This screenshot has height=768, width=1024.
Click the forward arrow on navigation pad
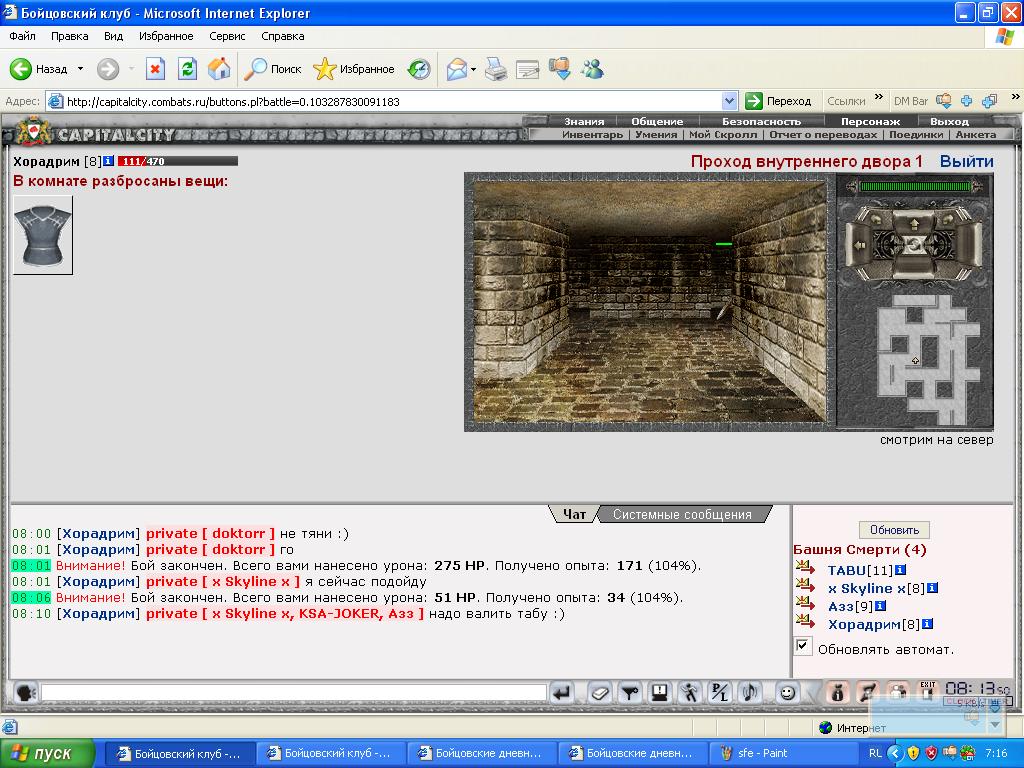pyautogui.click(x=914, y=222)
